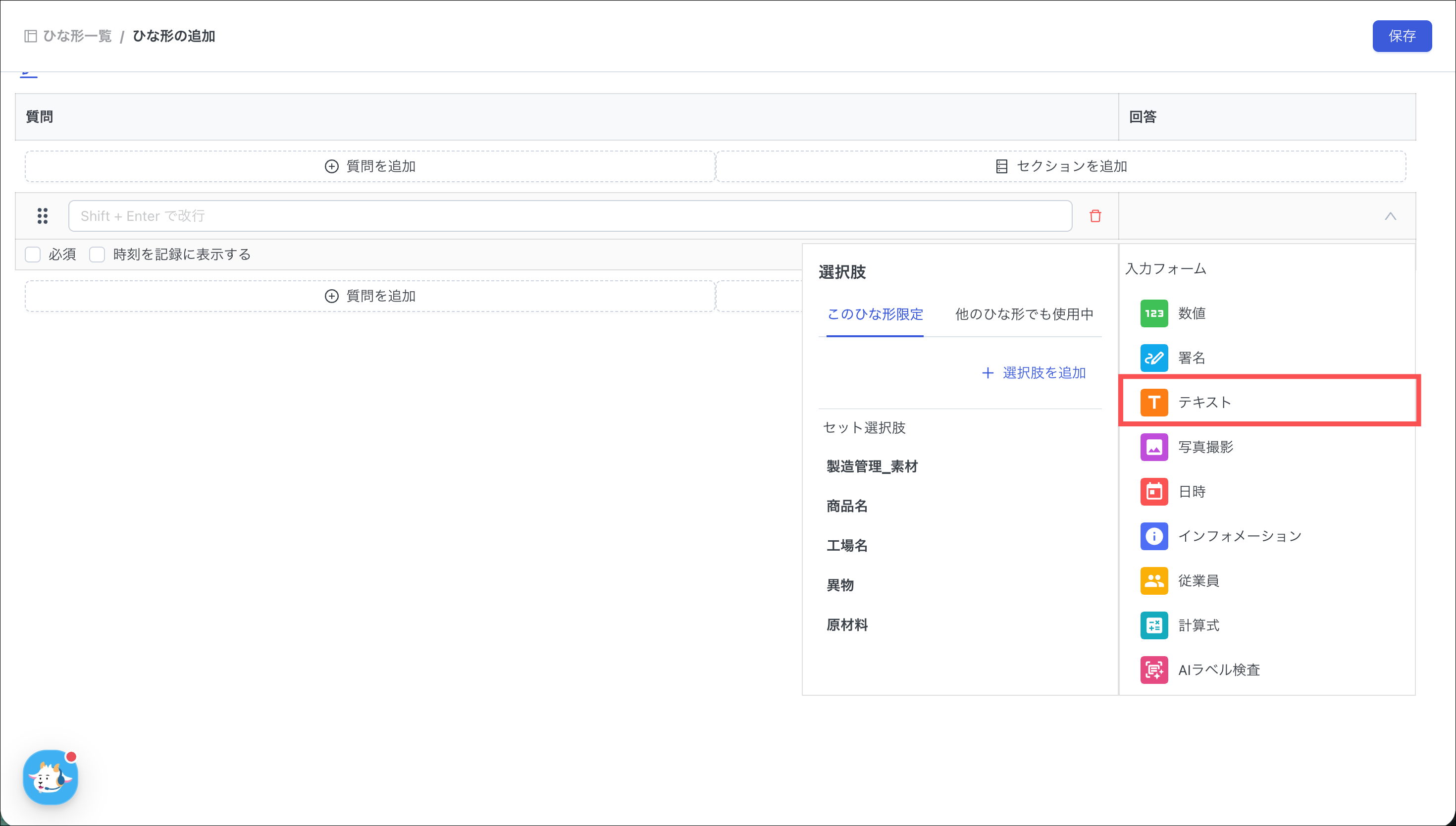Click the ＋ 選択肢を追加 link

[1034, 373]
